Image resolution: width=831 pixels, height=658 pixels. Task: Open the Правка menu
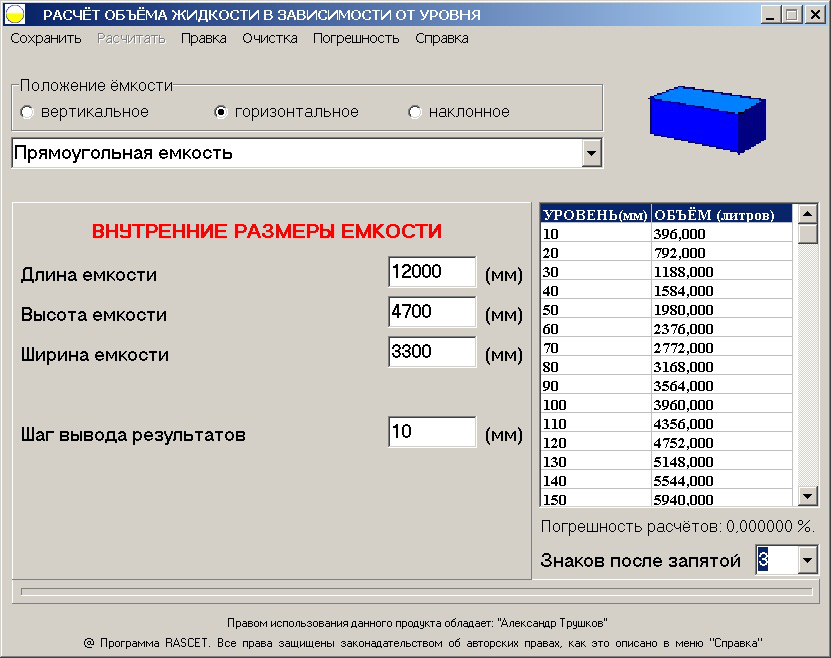point(203,37)
